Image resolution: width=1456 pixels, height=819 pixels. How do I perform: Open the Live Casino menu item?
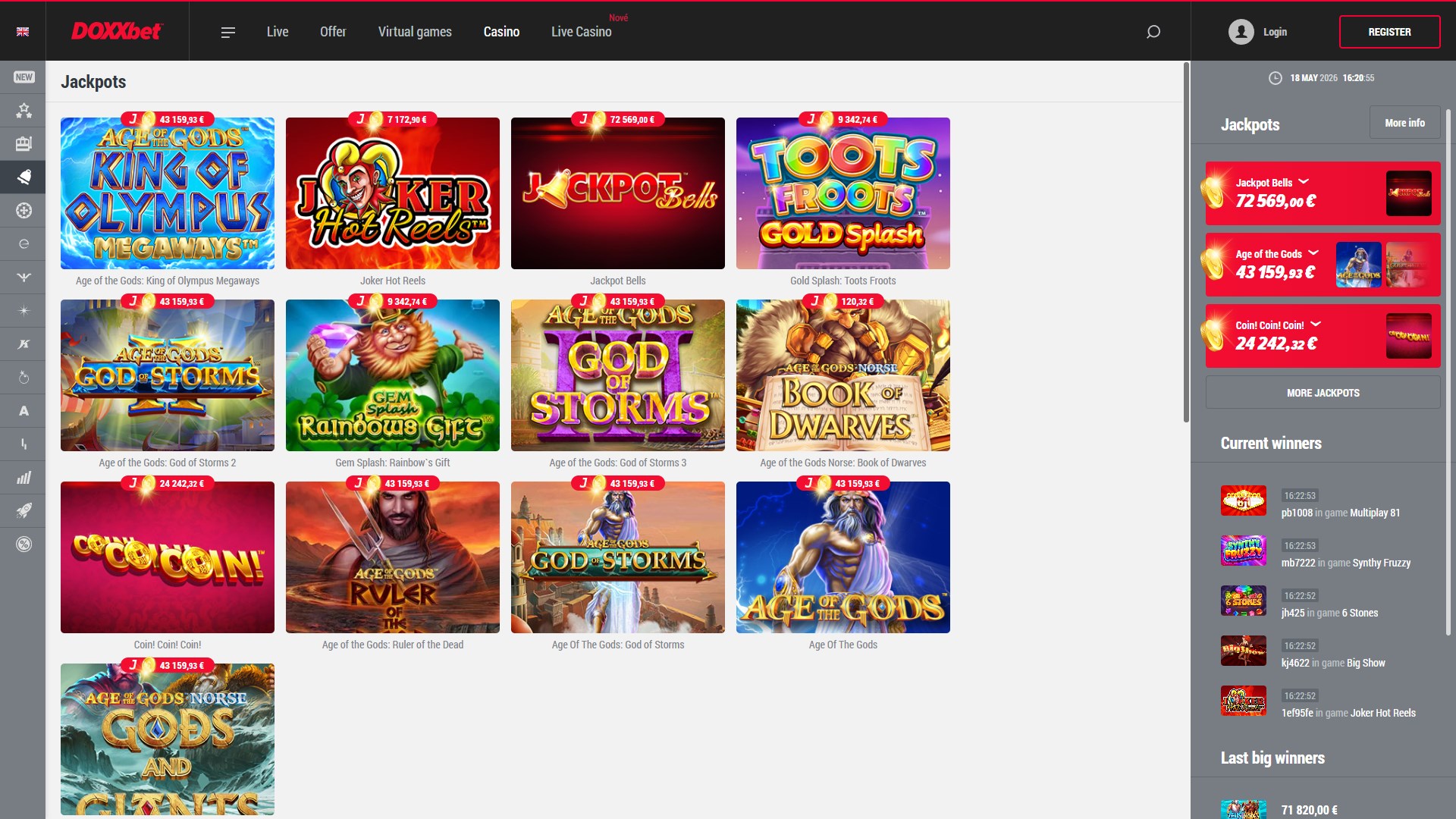pyautogui.click(x=582, y=32)
